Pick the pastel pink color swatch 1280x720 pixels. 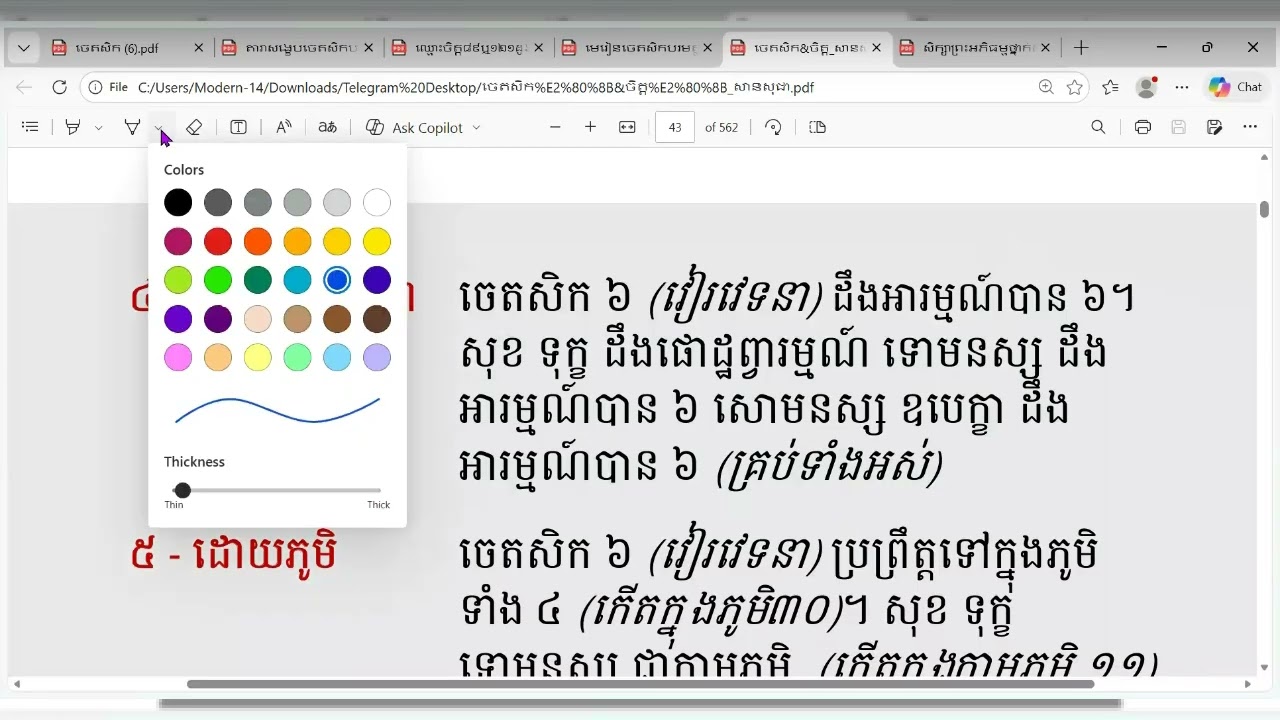[178, 357]
